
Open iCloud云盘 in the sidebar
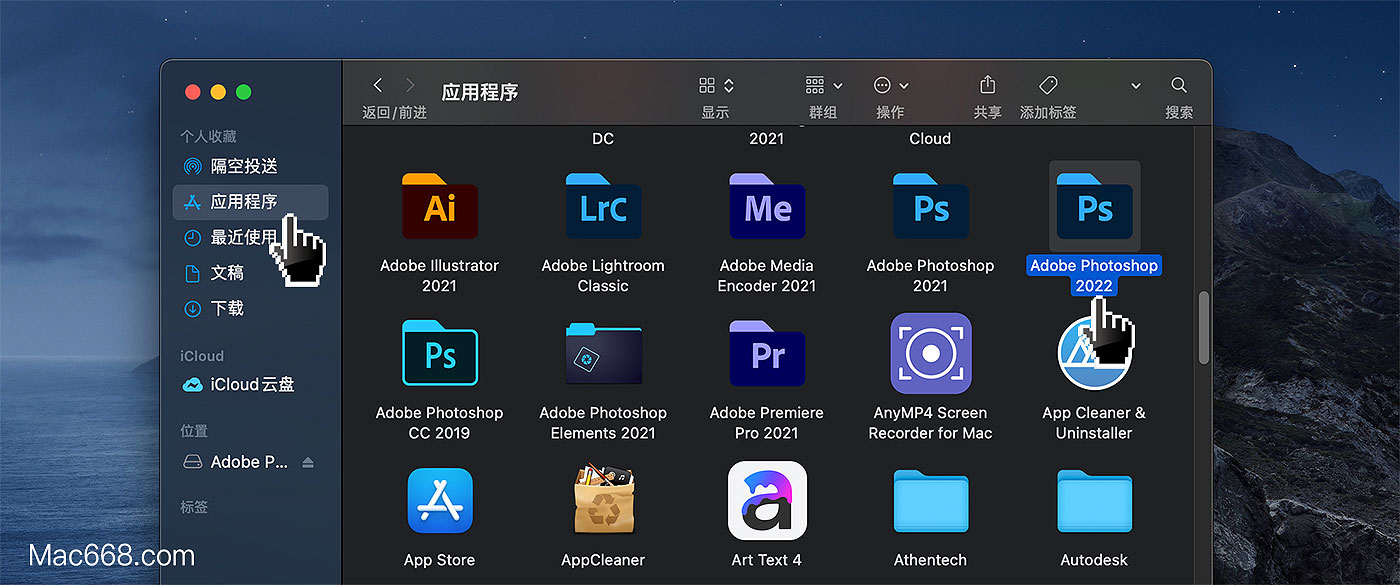(x=251, y=385)
